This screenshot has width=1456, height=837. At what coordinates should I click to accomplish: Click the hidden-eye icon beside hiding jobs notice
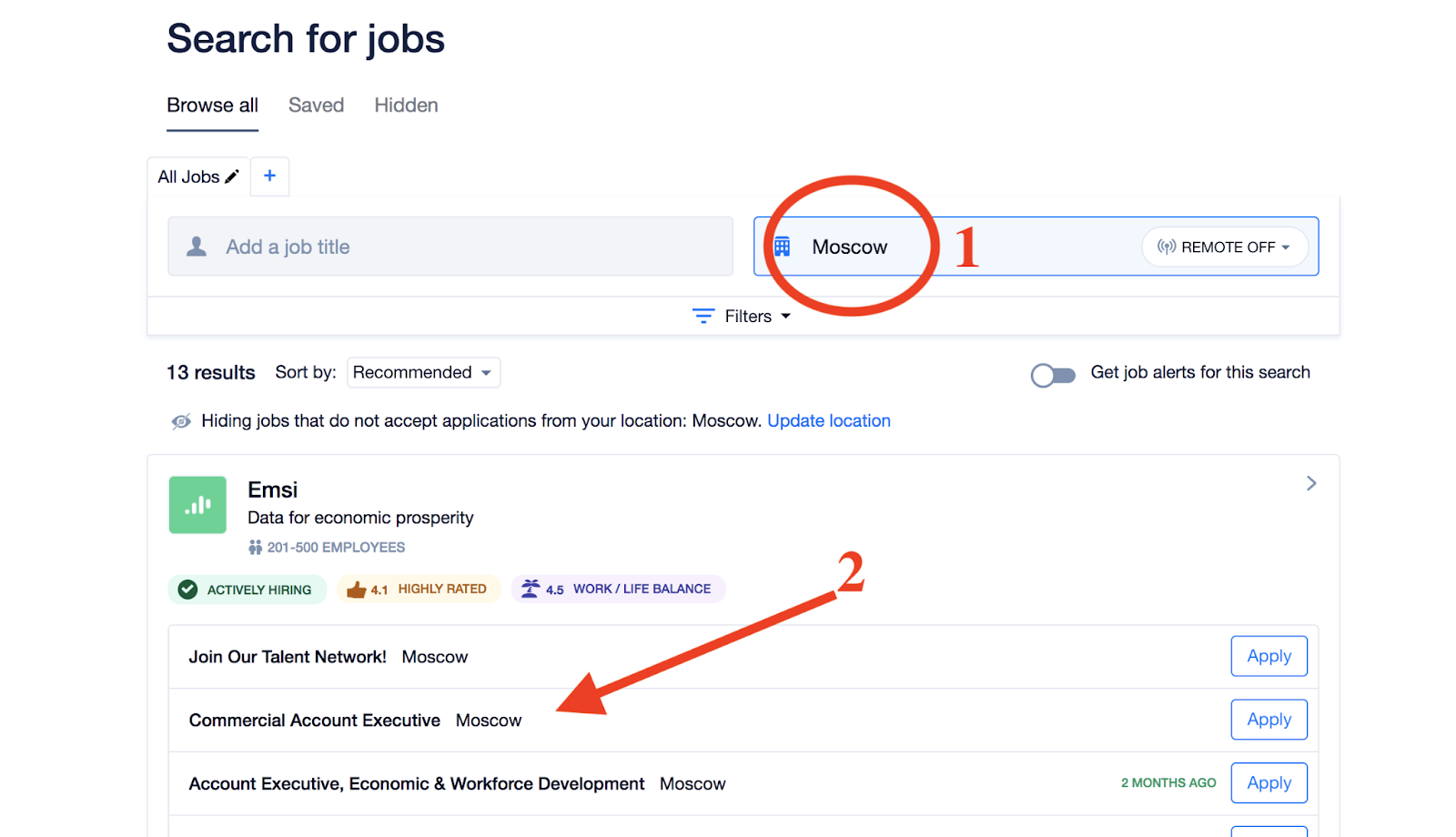tap(181, 421)
